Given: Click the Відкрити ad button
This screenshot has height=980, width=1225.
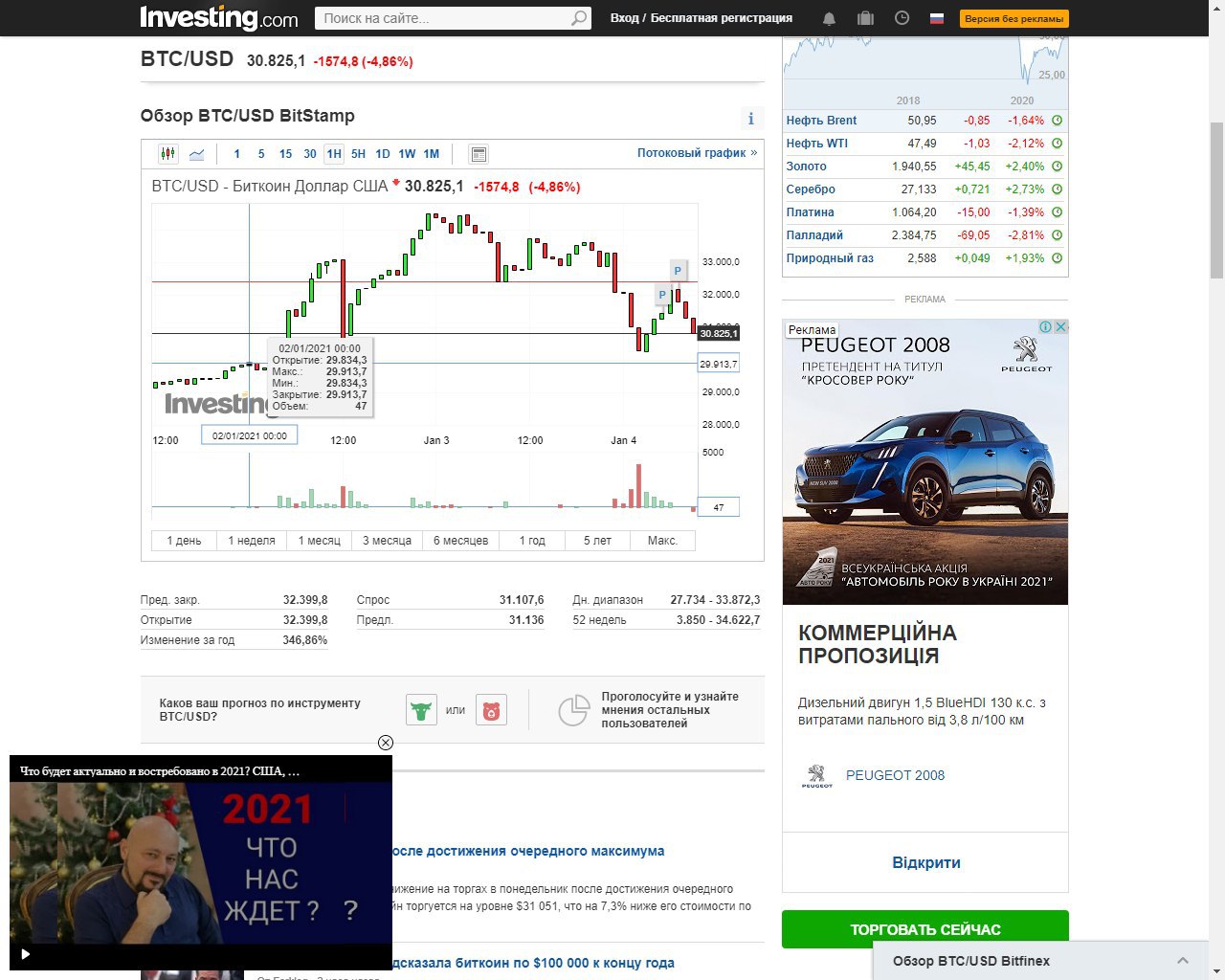Looking at the screenshot, I should pyautogui.click(x=925, y=862).
